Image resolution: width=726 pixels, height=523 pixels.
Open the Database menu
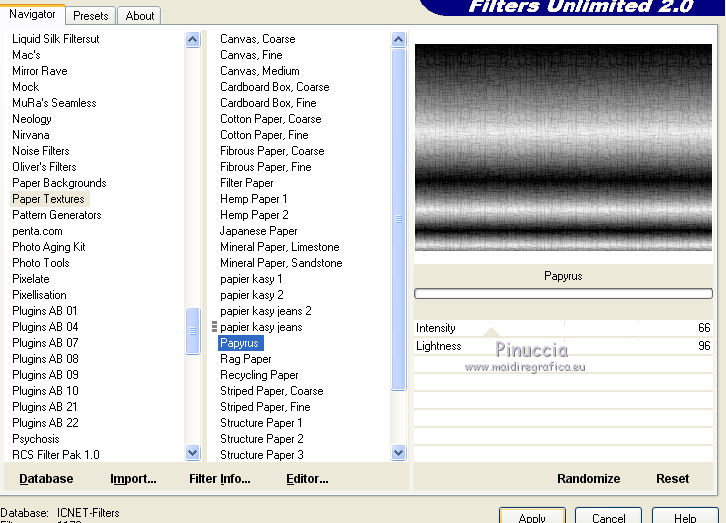[46, 479]
